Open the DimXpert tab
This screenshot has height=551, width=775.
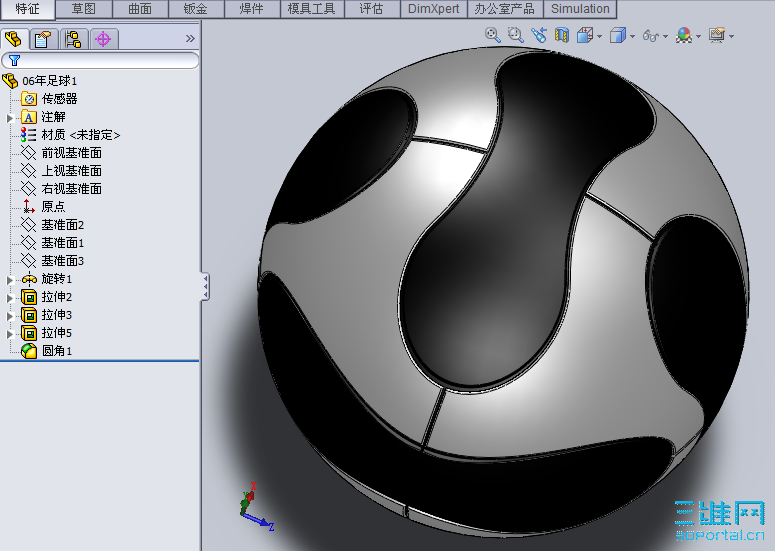pos(433,9)
